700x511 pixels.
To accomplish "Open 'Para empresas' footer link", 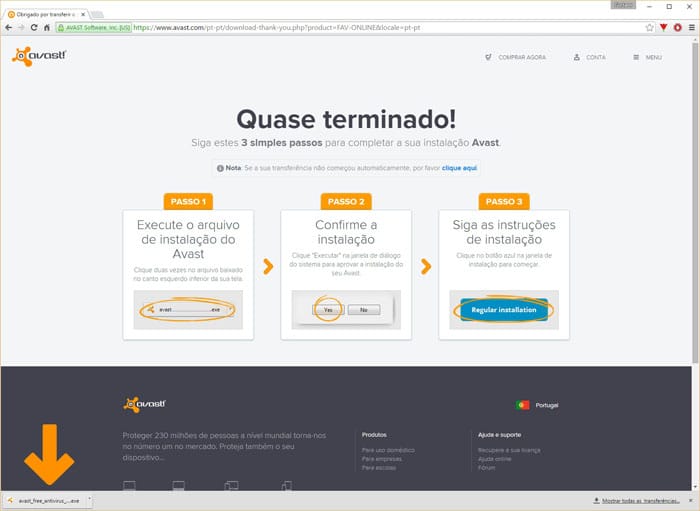I will click(382, 459).
